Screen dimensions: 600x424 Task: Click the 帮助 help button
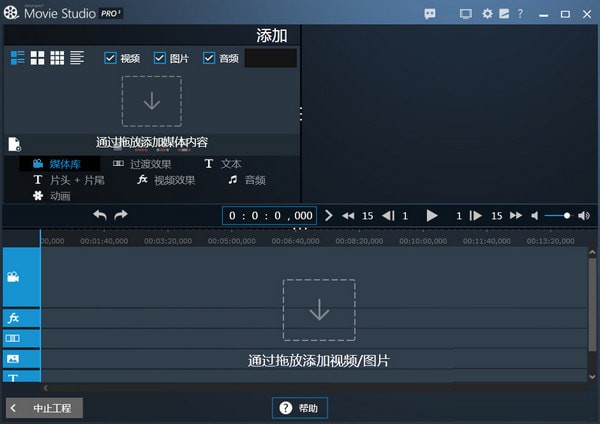(x=299, y=408)
